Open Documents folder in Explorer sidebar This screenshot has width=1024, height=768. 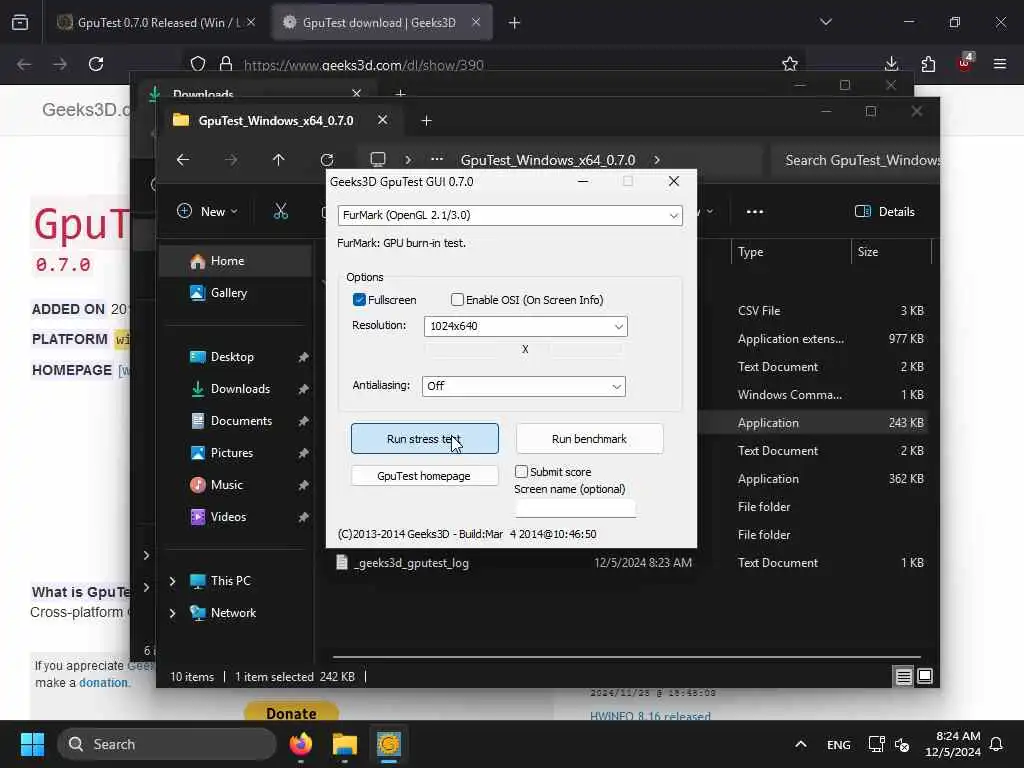(241, 421)
